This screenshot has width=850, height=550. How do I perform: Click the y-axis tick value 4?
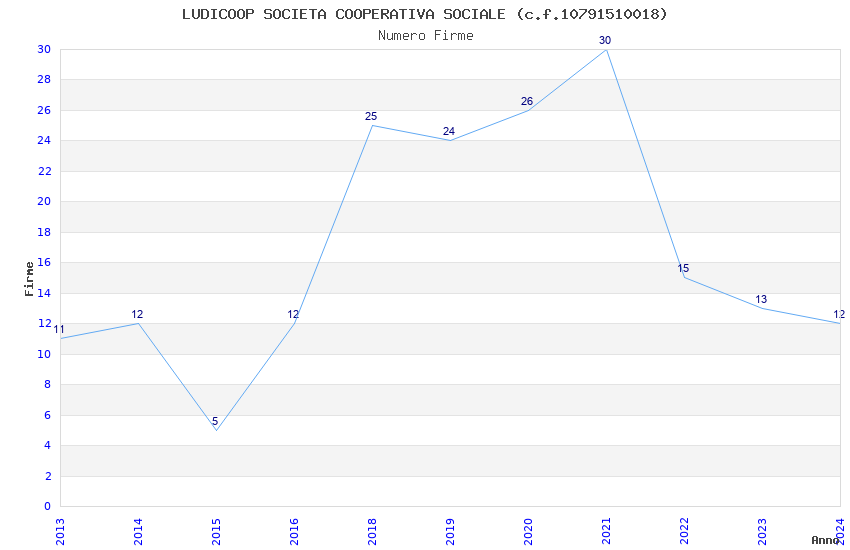pos(48,445)
